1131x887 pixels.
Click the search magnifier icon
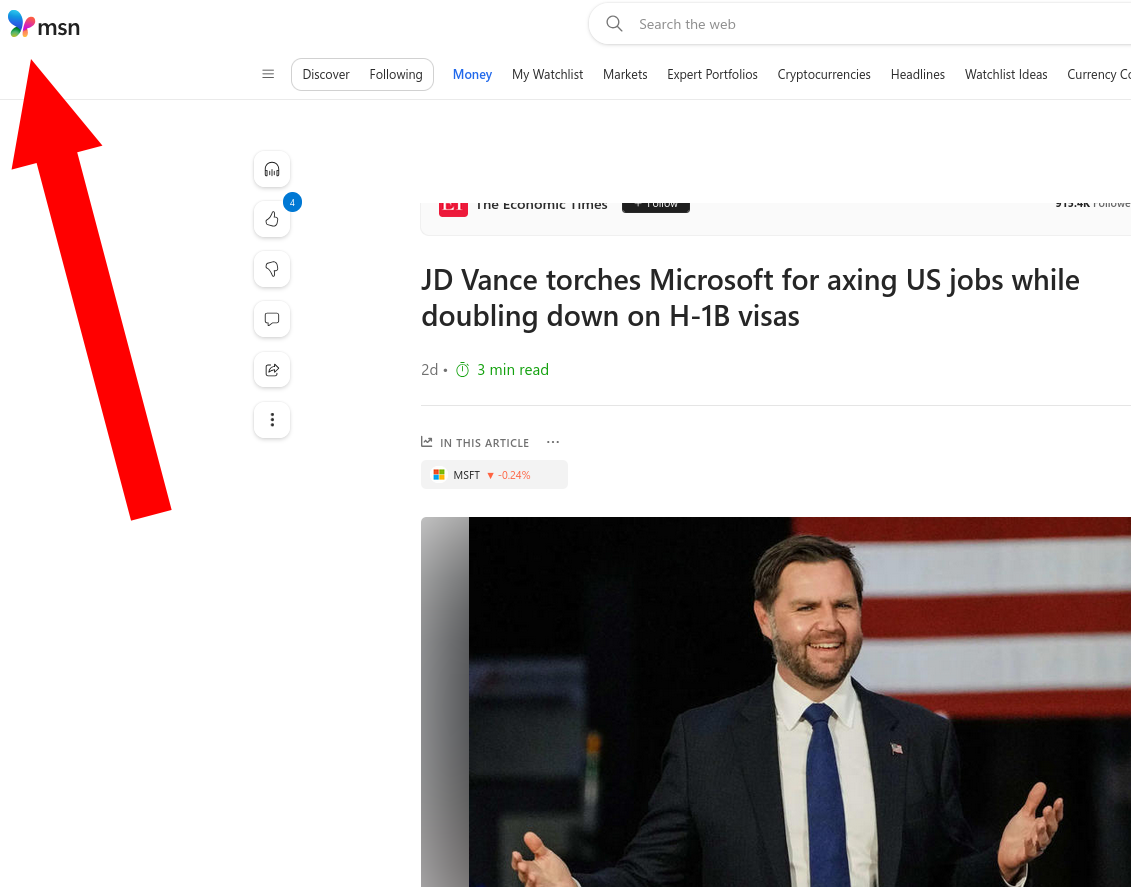tap(614, 24)
